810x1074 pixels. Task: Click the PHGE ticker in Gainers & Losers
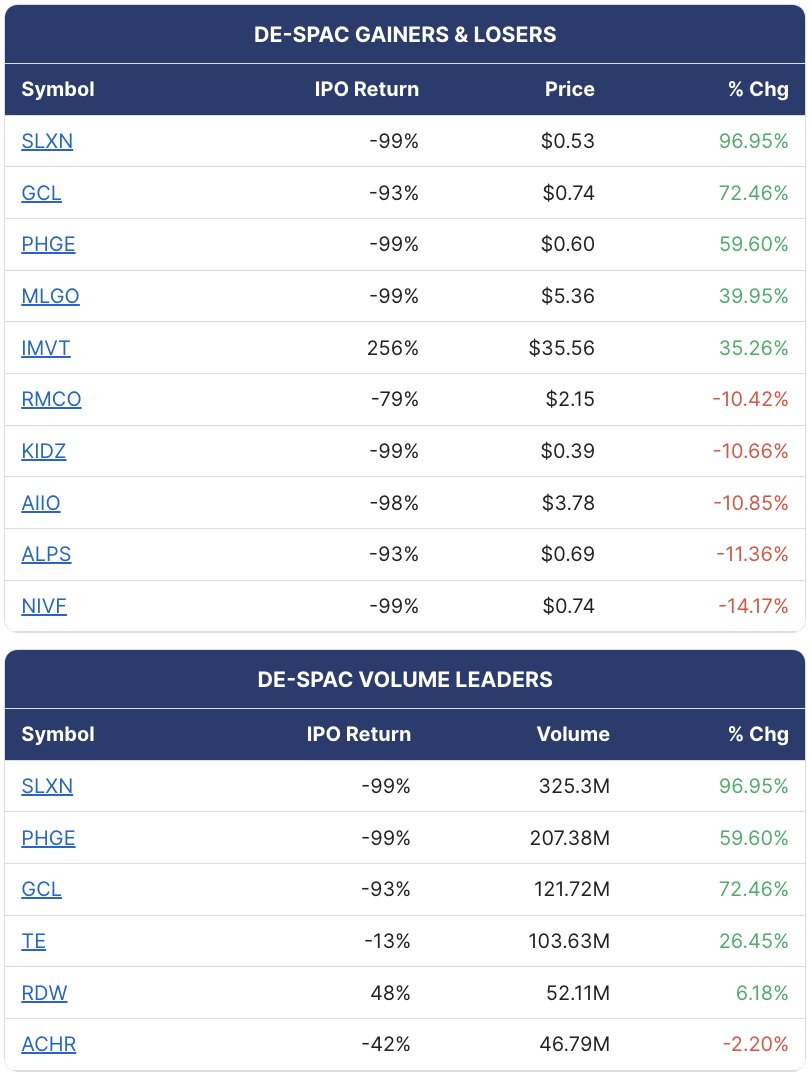tap(48, 245)
